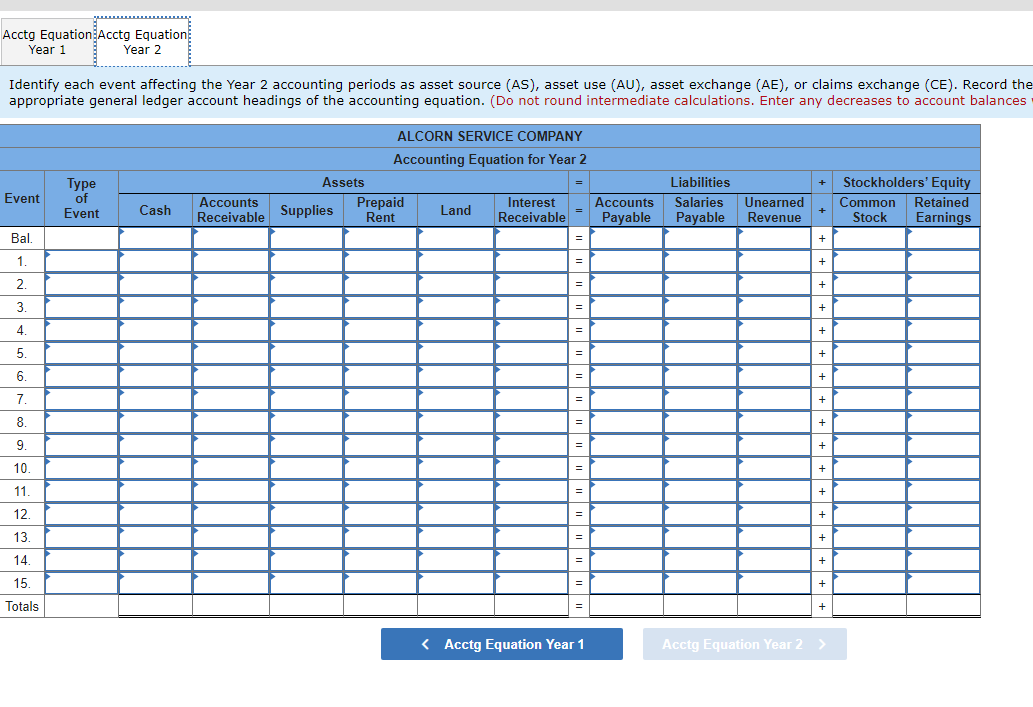The height and width of the screenshot is (707, 1033).
Task: Click the Cash cell in the Totals row
Action: click(x=155, y=605)
